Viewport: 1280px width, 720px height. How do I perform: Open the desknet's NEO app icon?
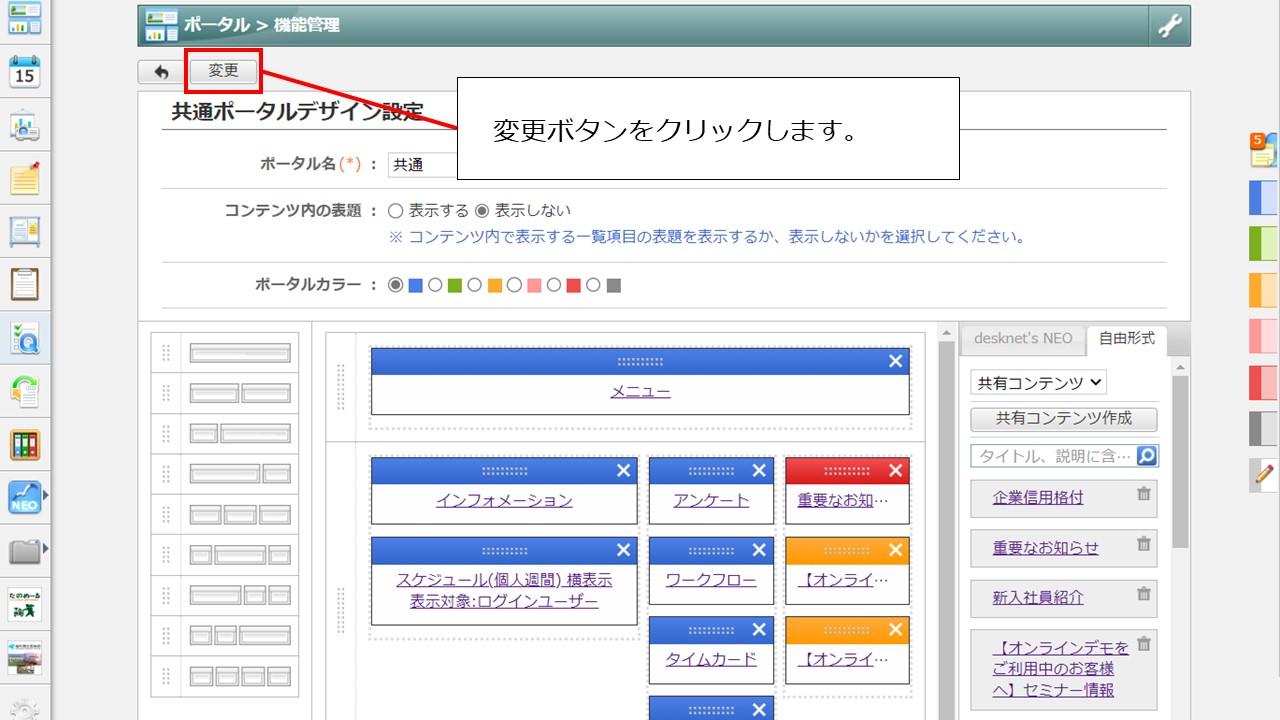(24, 496)
